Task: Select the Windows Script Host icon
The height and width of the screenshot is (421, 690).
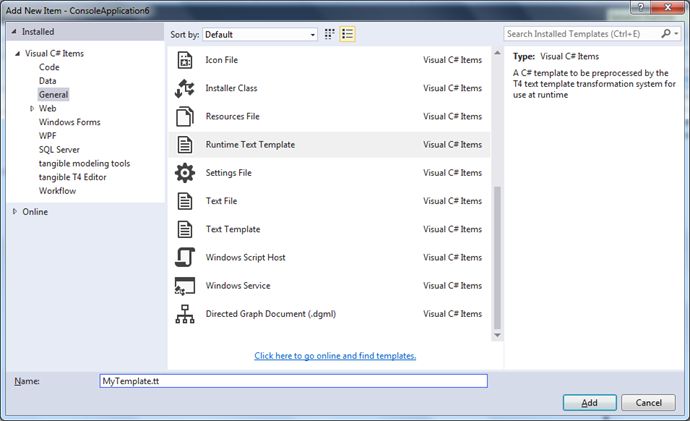Action: tap(185, 257)
